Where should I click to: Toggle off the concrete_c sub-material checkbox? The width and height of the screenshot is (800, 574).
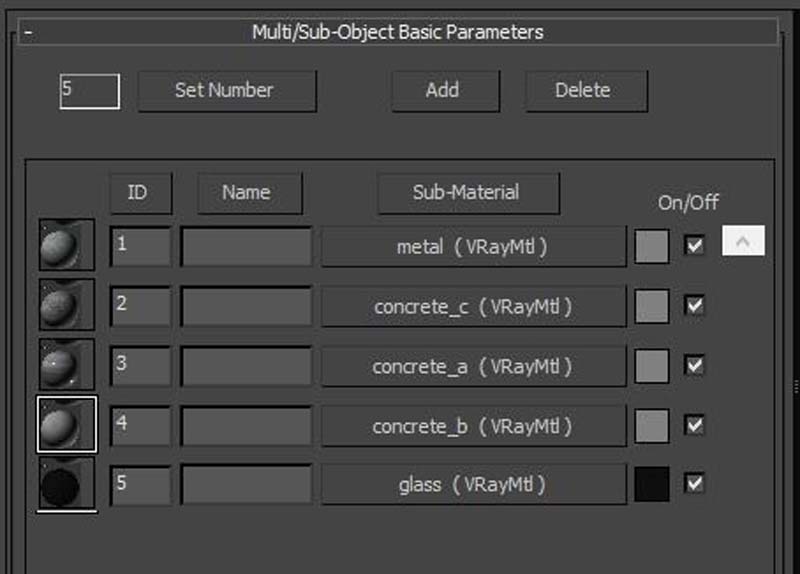[x=694, y=305]
